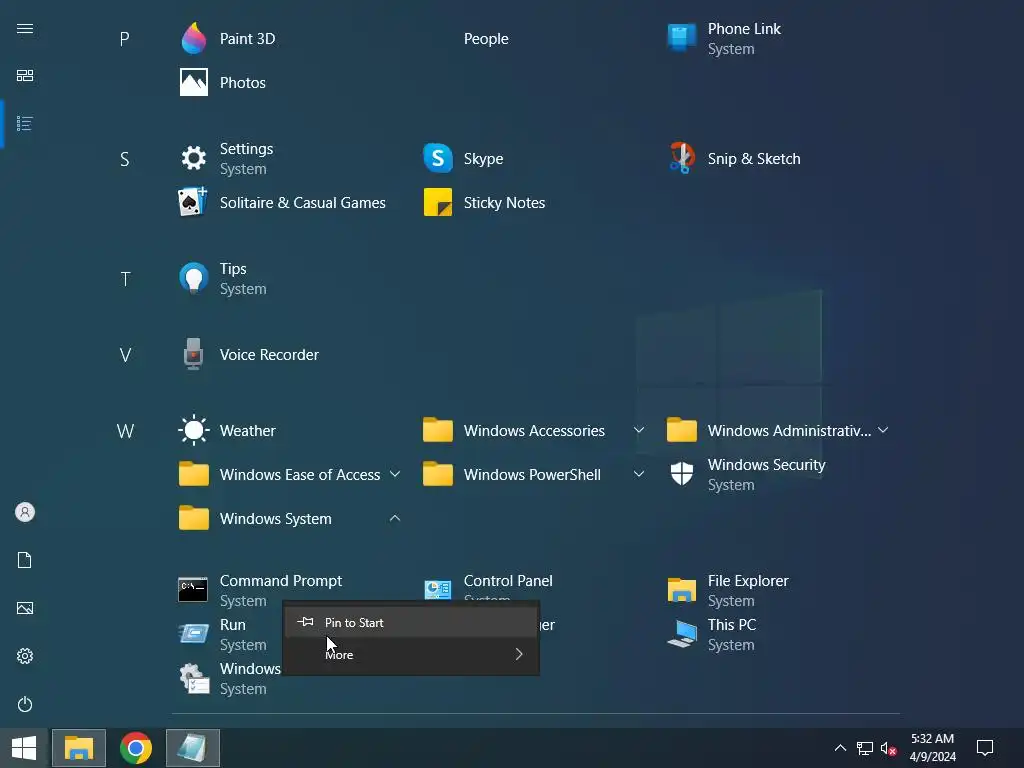Switch to the notepad-like taskbar app
The height and width of the screenshot is (768, 1024).
(193, 748)
